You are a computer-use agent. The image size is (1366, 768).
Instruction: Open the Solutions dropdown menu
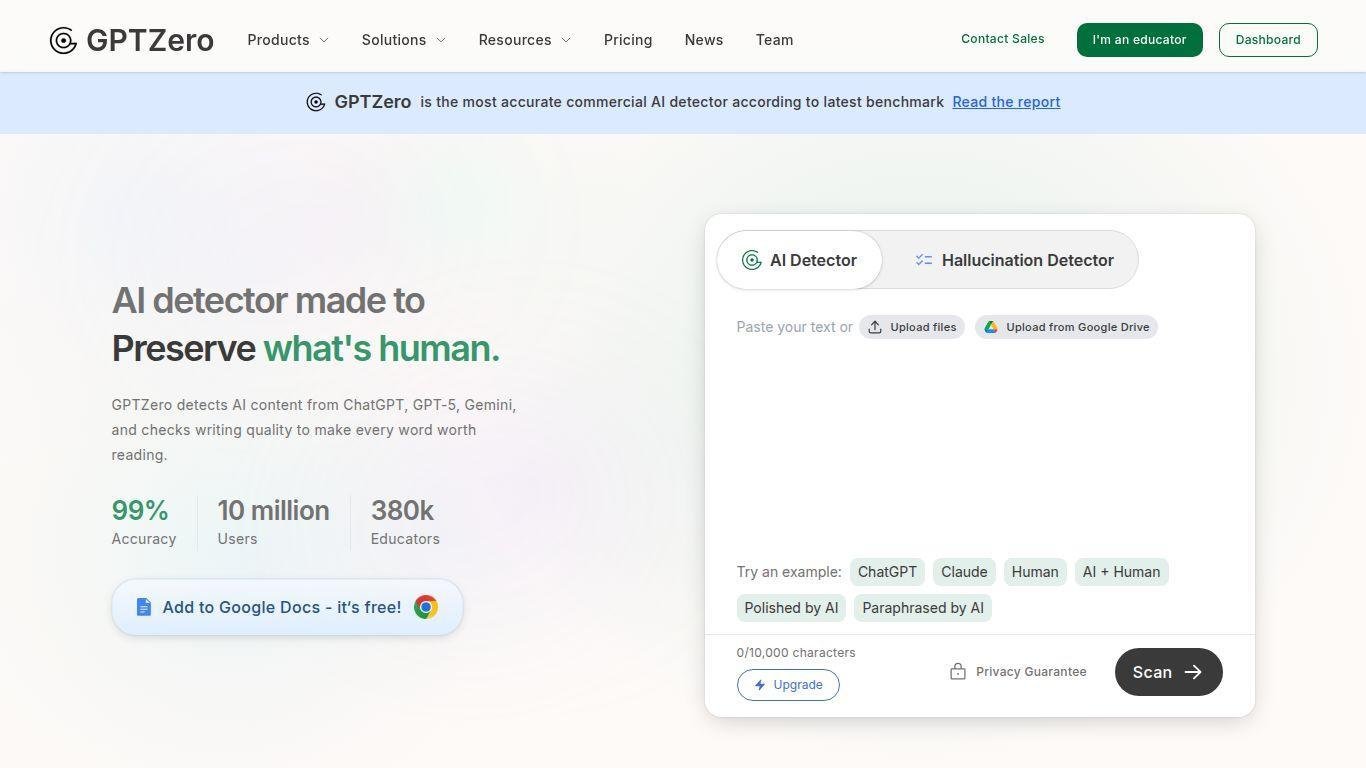403,40
